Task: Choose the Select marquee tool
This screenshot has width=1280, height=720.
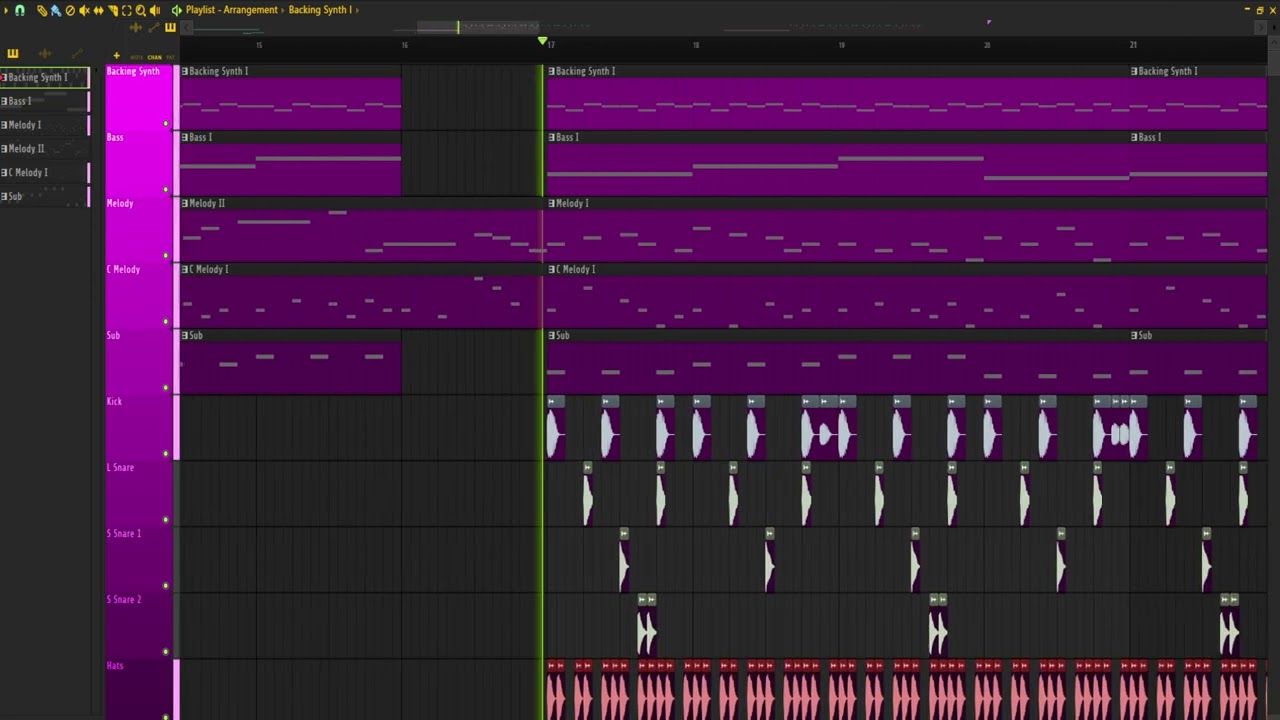Action: (x=126, y=10)
